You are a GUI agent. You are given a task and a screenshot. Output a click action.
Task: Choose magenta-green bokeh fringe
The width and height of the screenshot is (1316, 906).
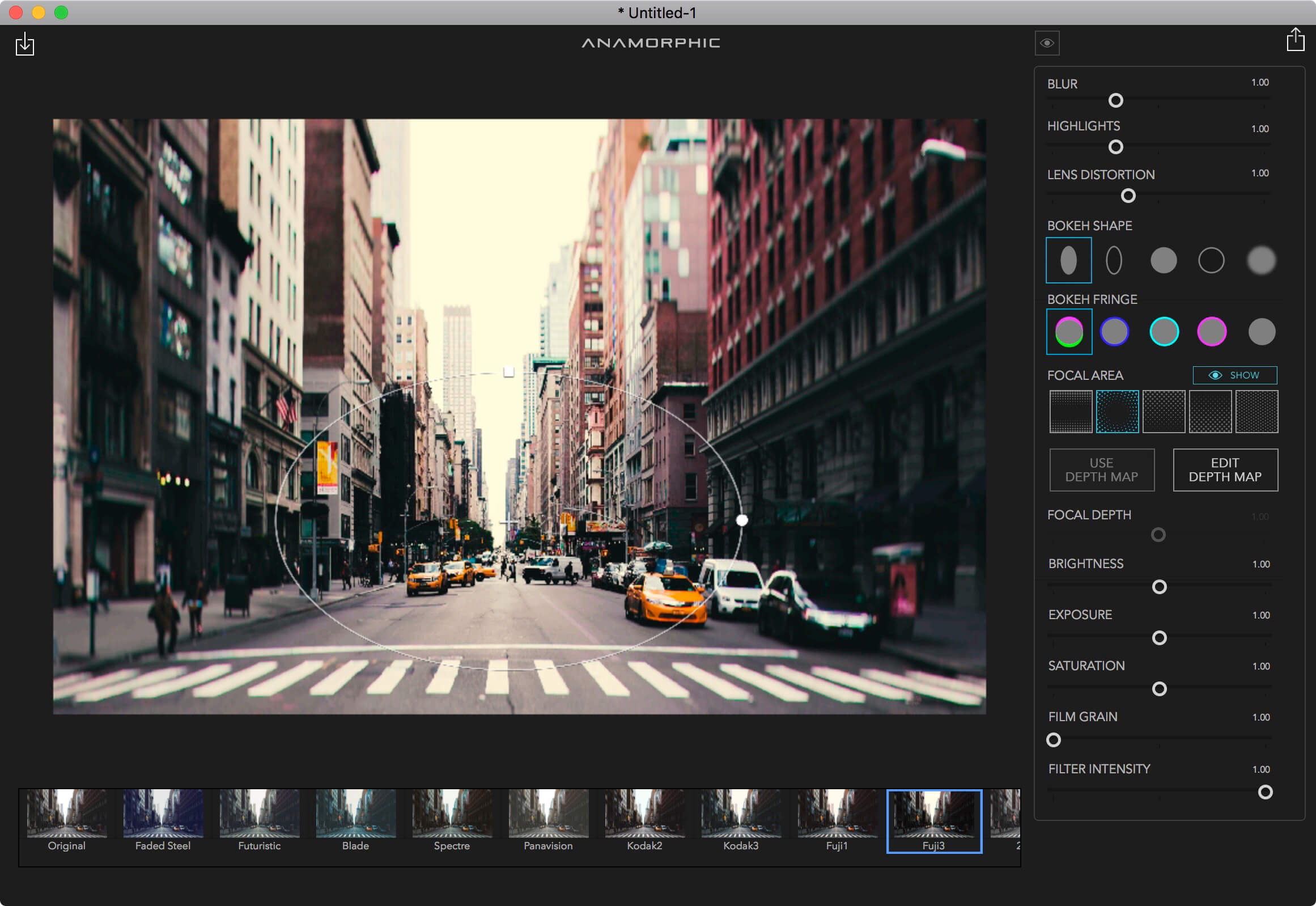point(1068,332)
